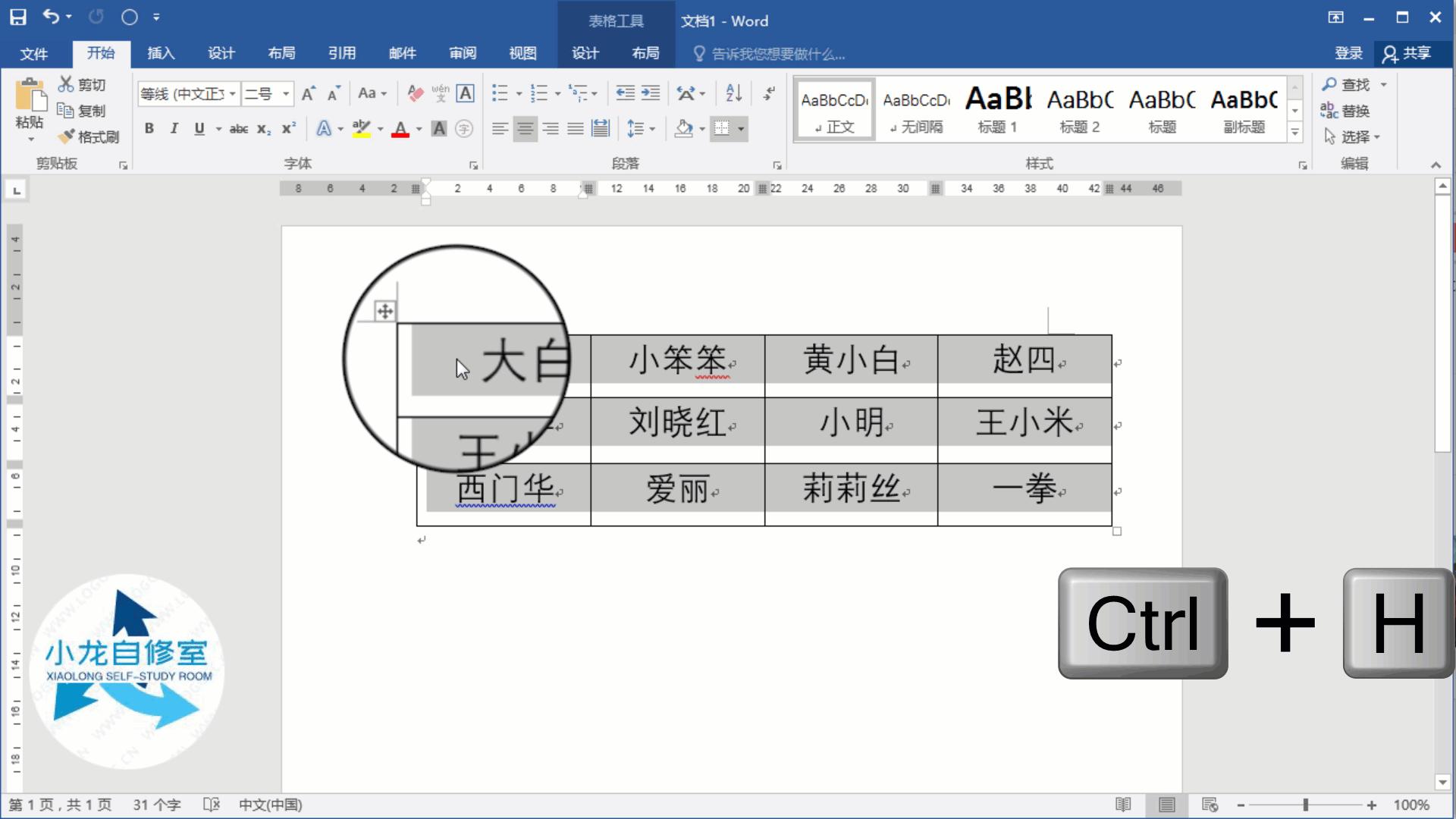Toggle italic formatting
This screenshot has width=1456, height=819.
click(x=174, y=128)
